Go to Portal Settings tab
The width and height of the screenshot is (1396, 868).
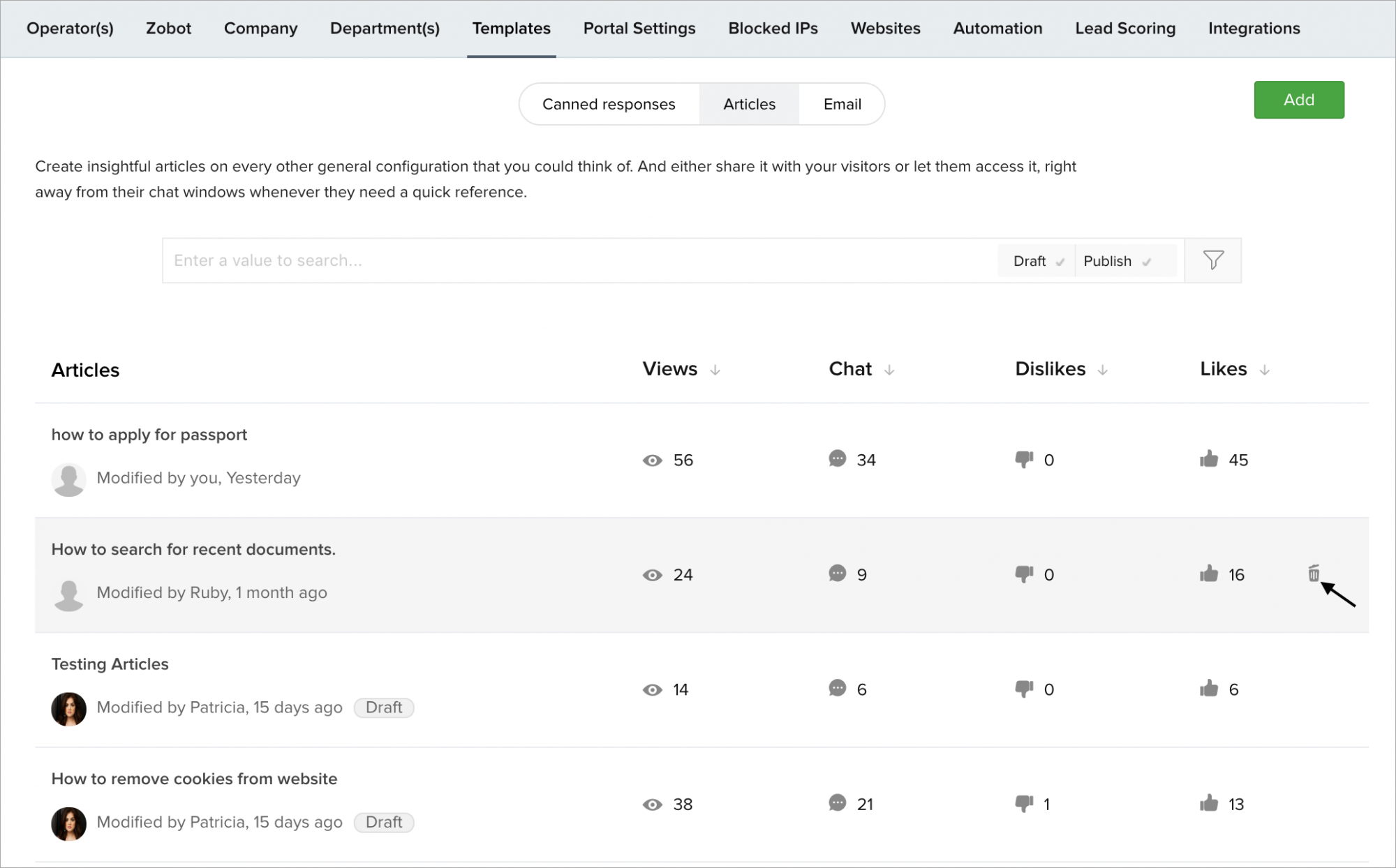(639, 29)
